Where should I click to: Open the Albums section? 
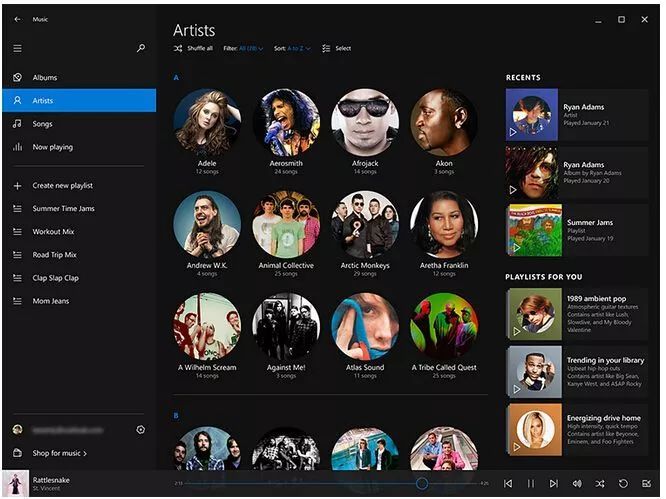pyautogui.click(x=79, y=77)
